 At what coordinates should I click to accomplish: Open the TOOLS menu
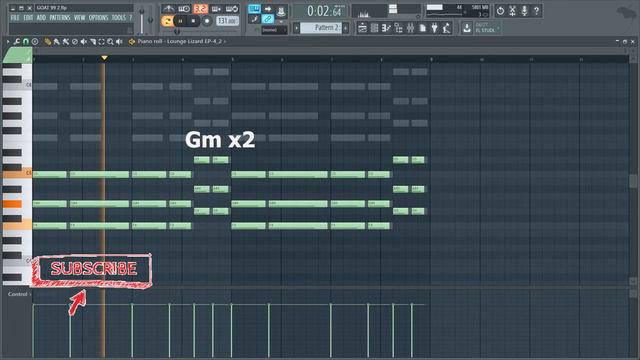coord(119,18)
